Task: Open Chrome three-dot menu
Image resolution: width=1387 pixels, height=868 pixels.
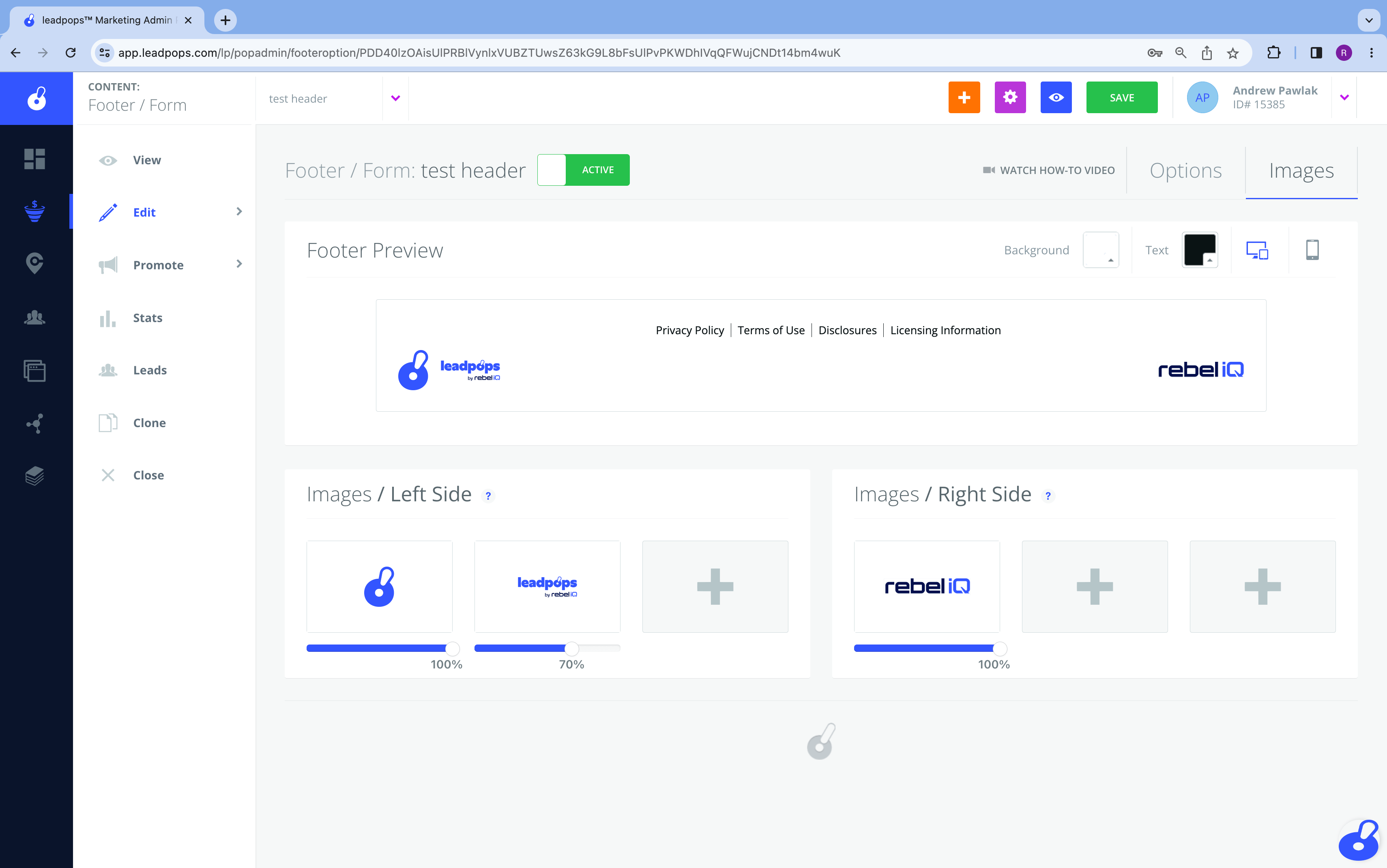Action: coord(1372,53)
